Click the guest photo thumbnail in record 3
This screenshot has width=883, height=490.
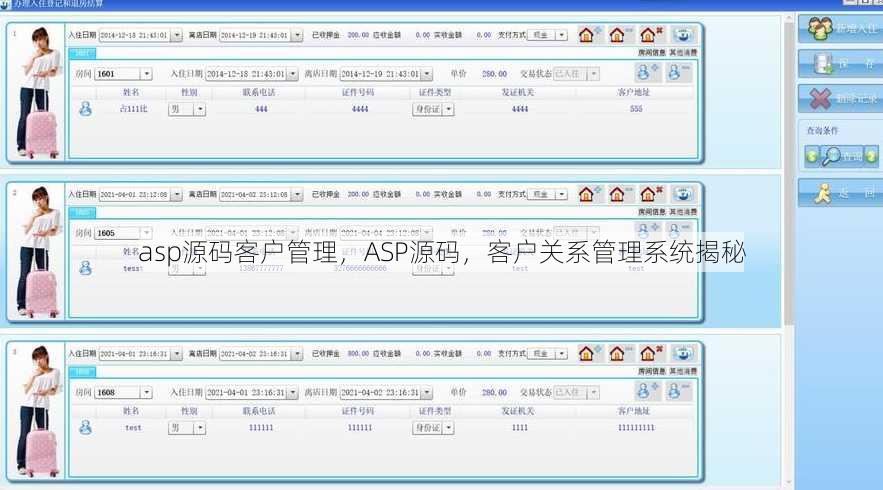(x=37, y=411)
